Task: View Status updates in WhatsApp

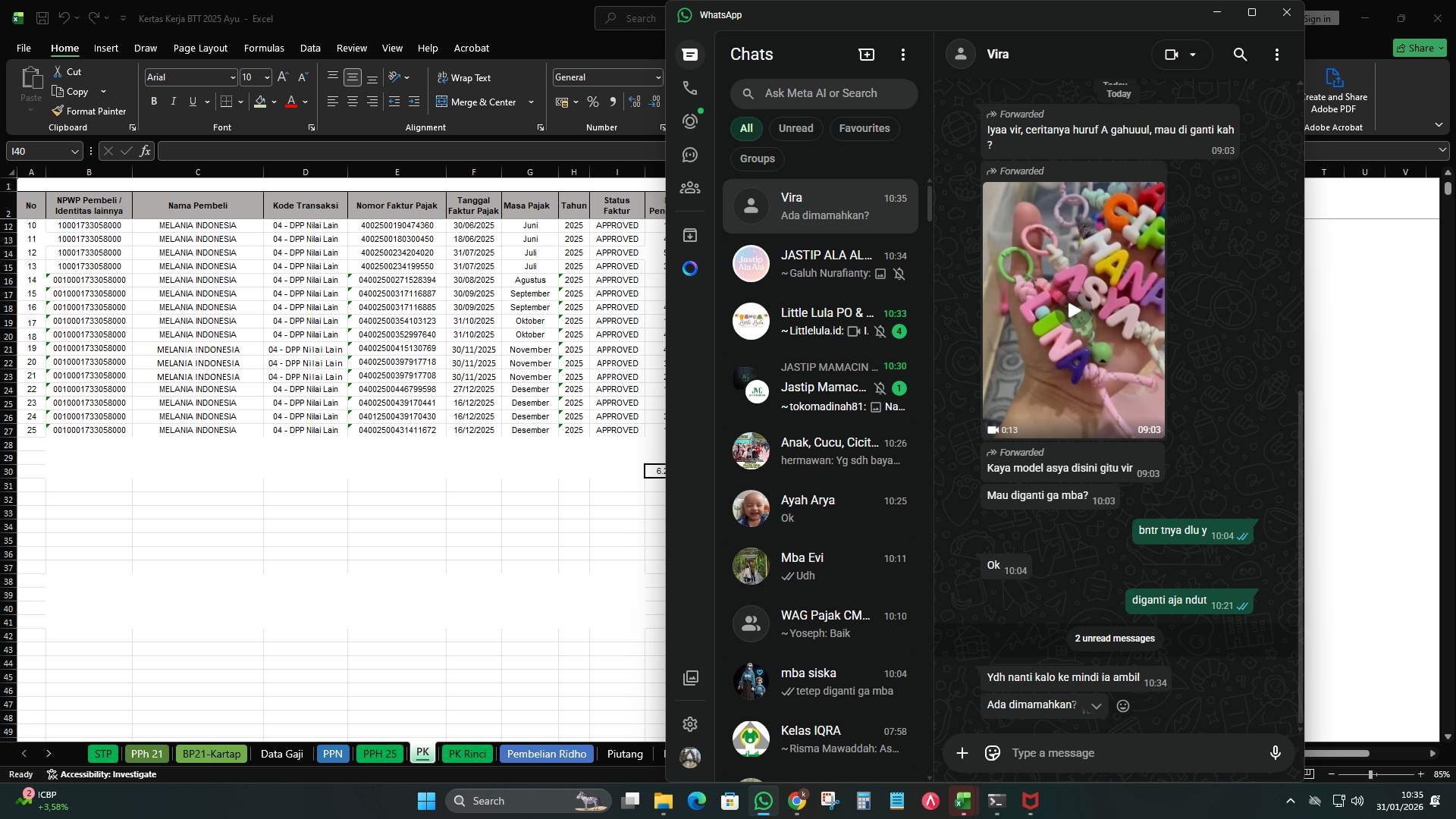Action: [x=690, y=121]
